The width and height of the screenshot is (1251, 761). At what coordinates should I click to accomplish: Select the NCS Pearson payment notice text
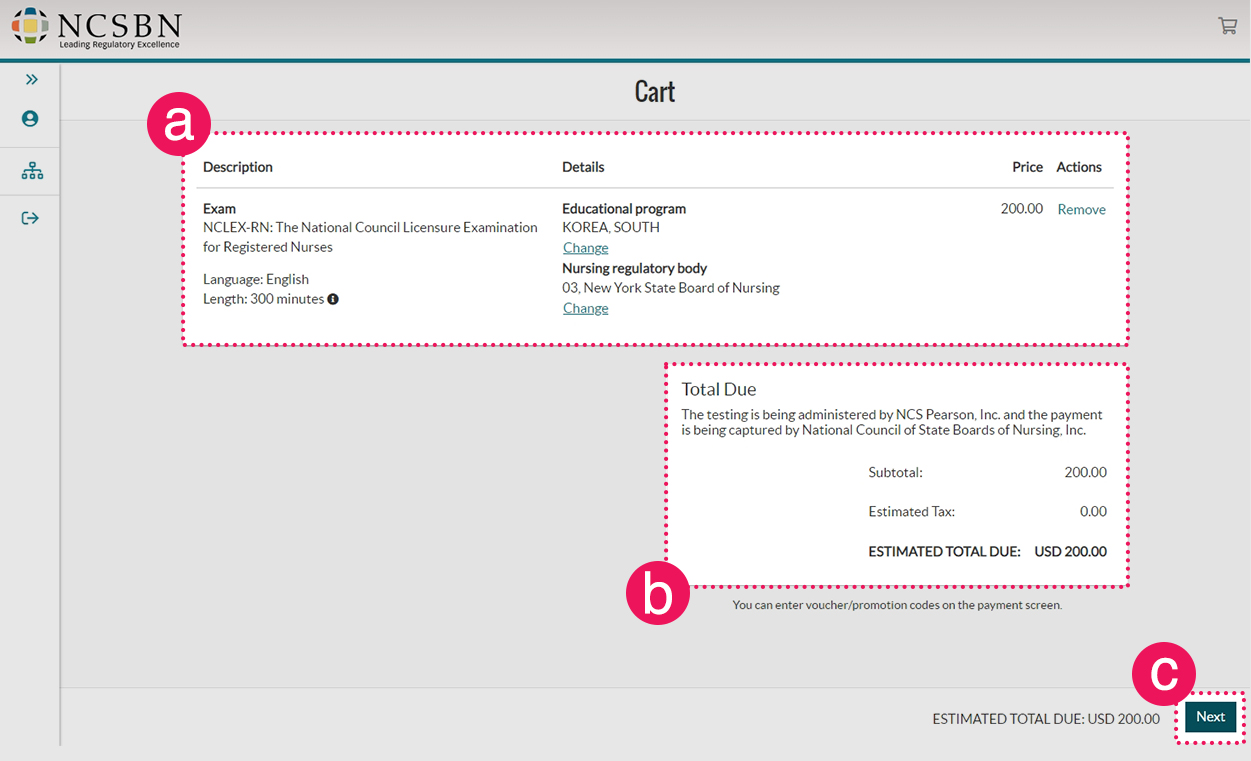click(x=891, y=422)
